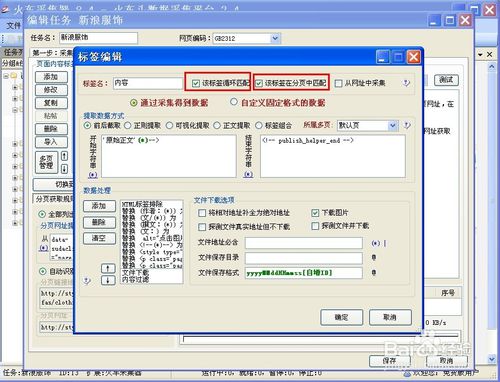500x382 pixels.
Task: Click 导入 button in 编辑任务 window
Action: tap(51, 142)
